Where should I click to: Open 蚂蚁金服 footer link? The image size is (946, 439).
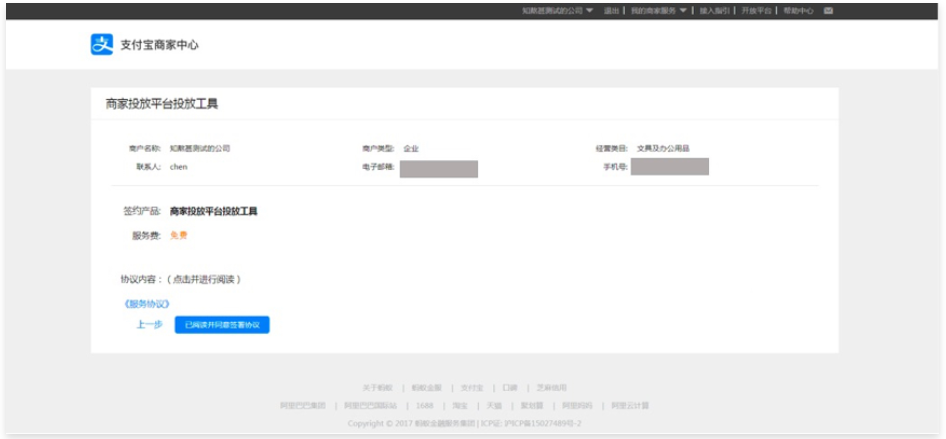[x=427, y=388]
